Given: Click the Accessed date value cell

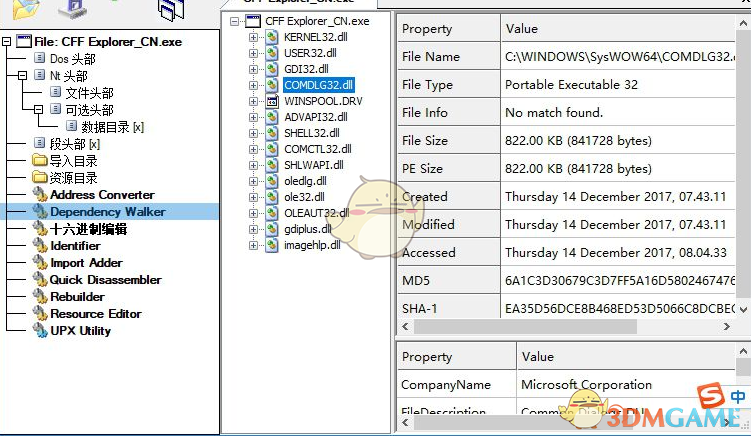Looking at the screenshot, I should click(618, 252).
